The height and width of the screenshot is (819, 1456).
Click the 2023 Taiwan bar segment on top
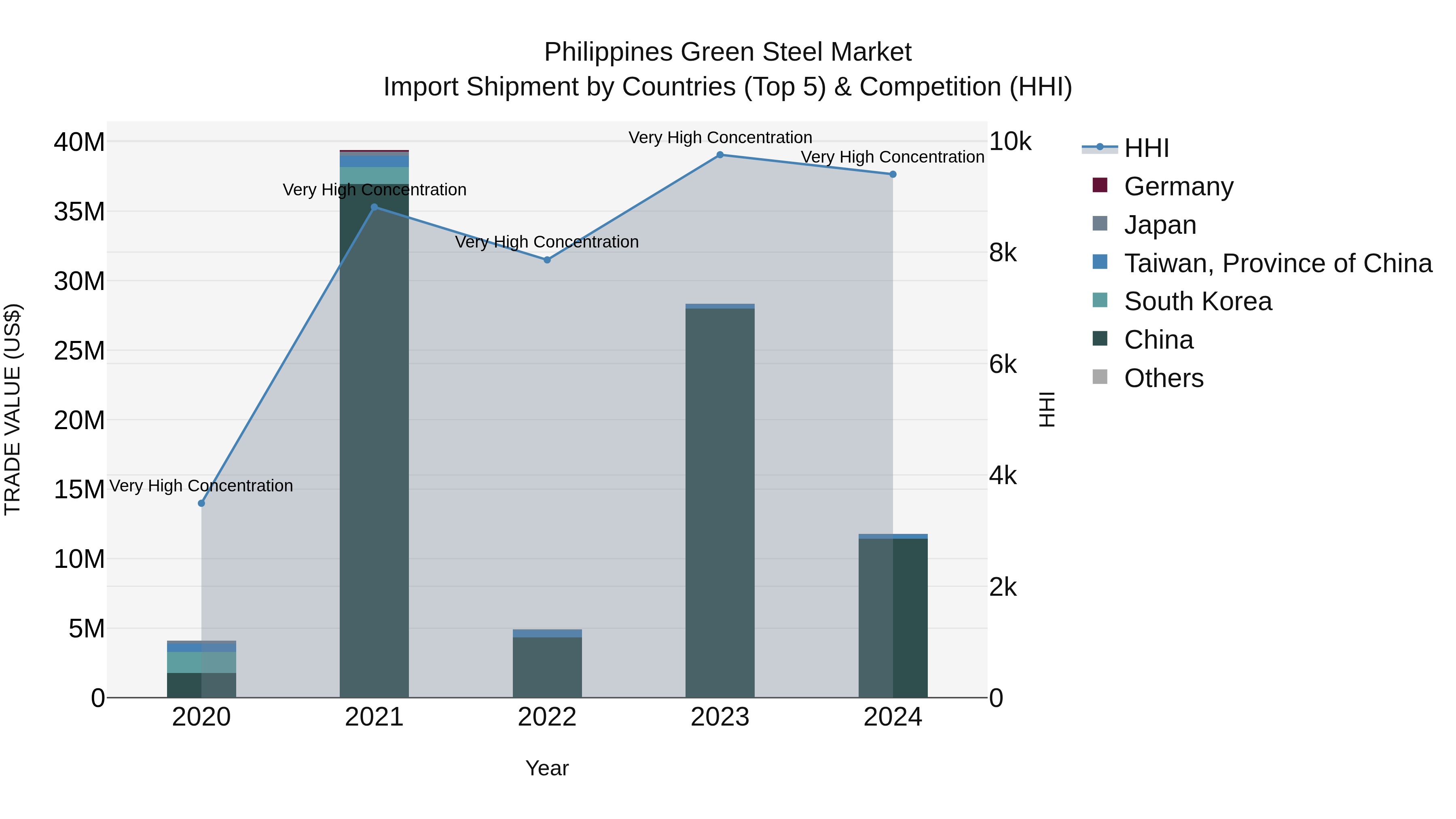[720, 306]
